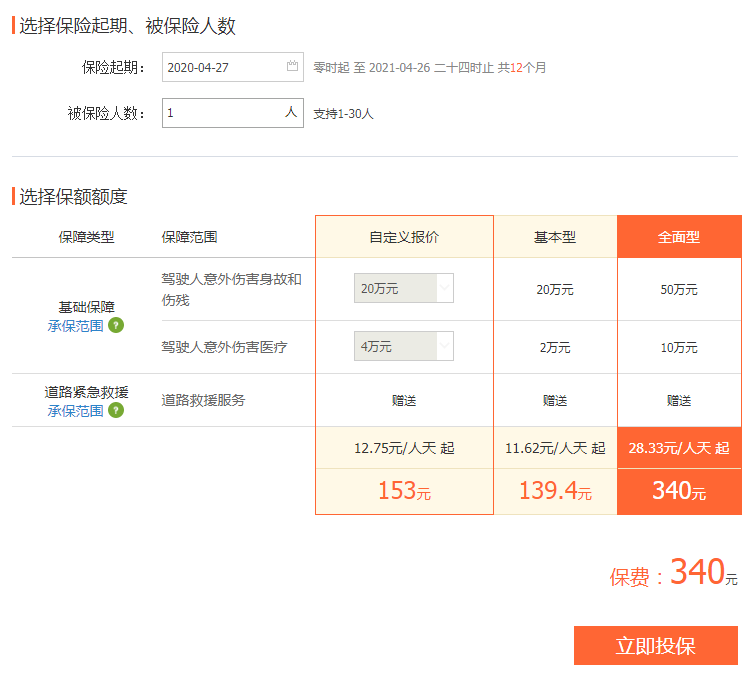This screenshot has width=753, height=685.
Task: Click the 28.33元/人天 起 rate cell
Action: click(x=679, y=448)
